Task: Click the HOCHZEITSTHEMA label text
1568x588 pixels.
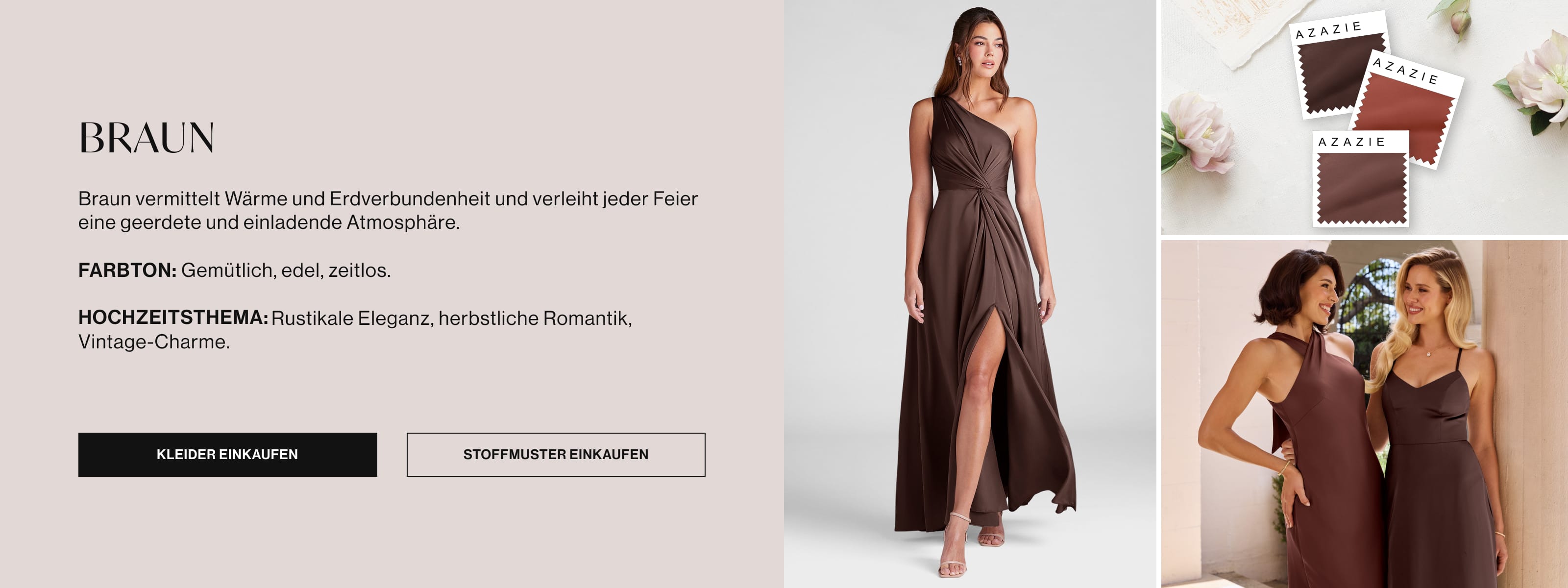Action: [173, 317]
